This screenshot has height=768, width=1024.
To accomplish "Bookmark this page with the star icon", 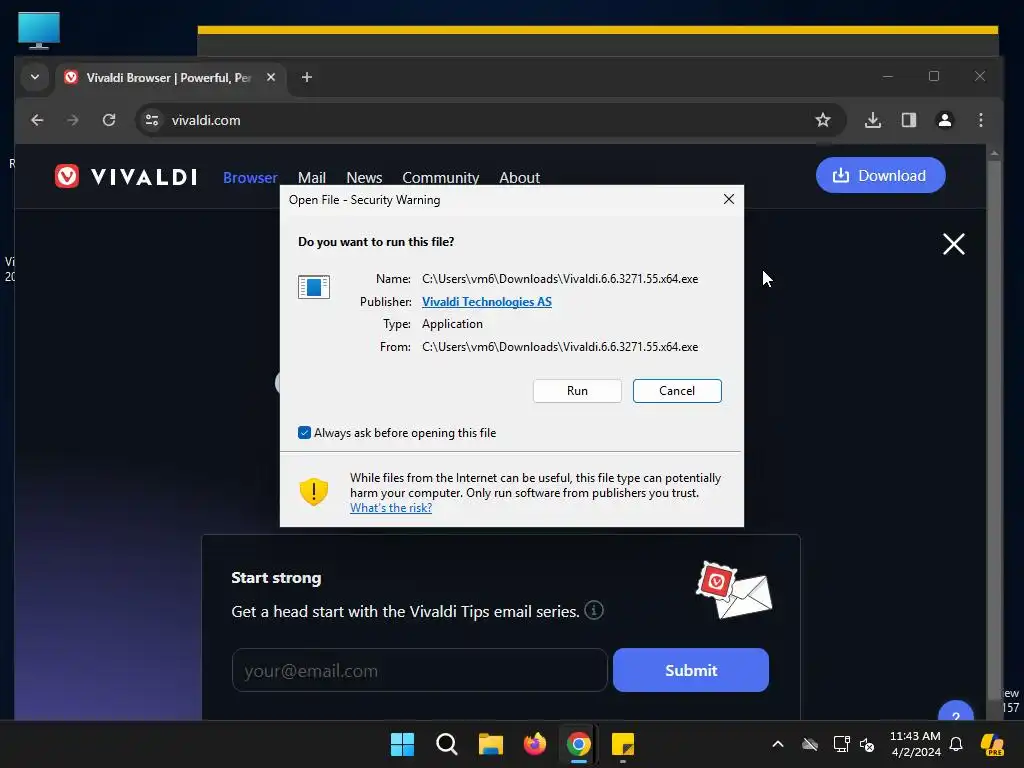I will (822, 120).
